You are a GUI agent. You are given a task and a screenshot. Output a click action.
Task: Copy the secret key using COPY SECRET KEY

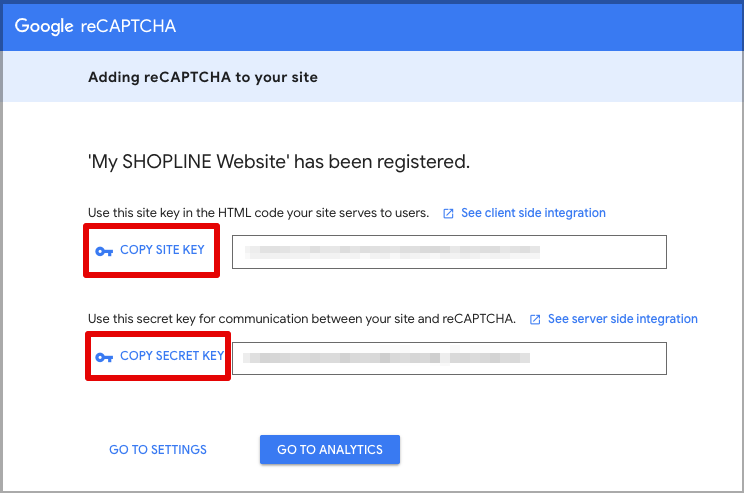point(158,356)
